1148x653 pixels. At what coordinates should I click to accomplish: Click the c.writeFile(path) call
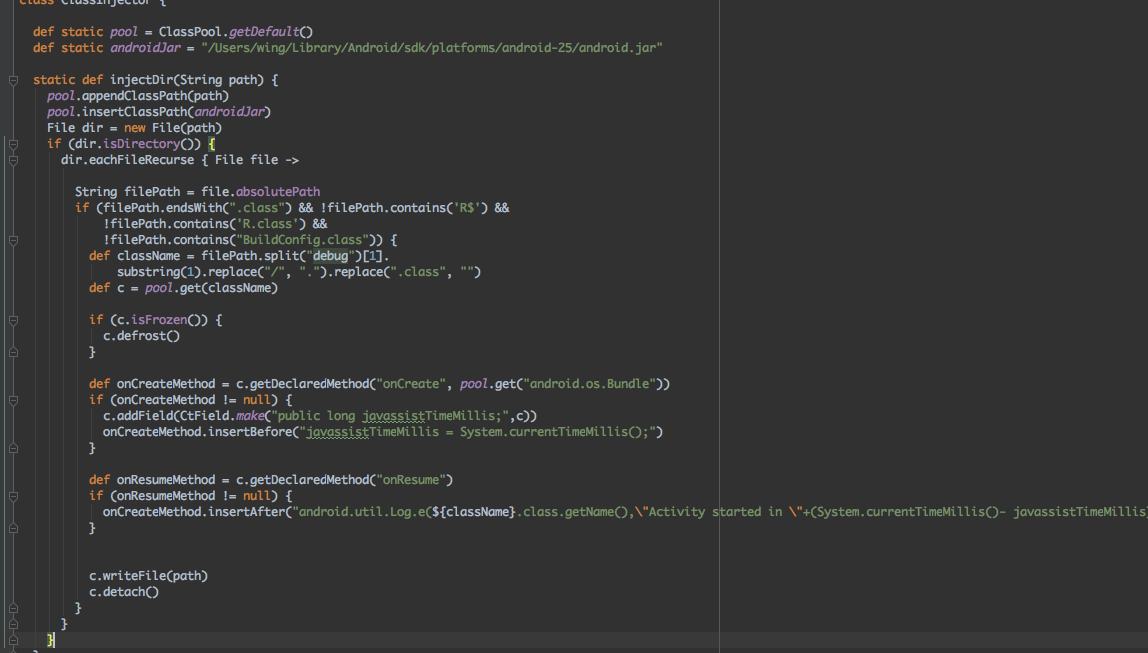click(149, 577)
